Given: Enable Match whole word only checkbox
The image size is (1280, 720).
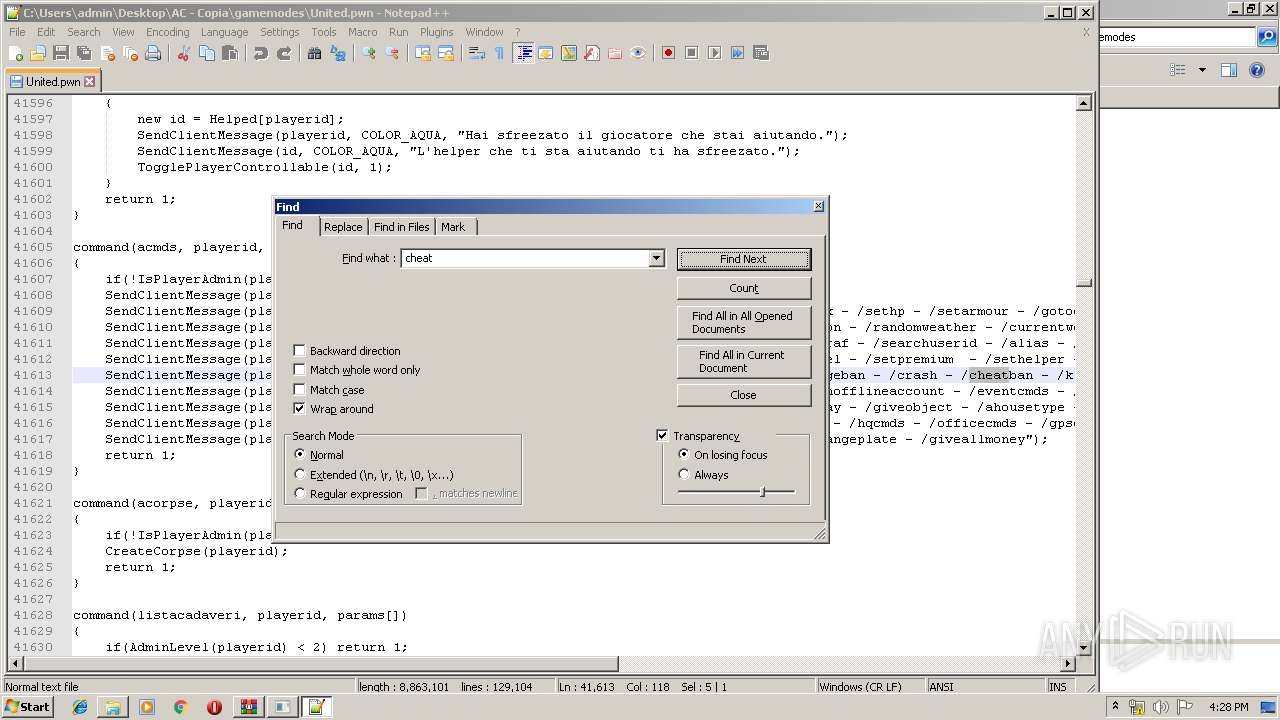Looking at the screenshot, I should point(299,370).
